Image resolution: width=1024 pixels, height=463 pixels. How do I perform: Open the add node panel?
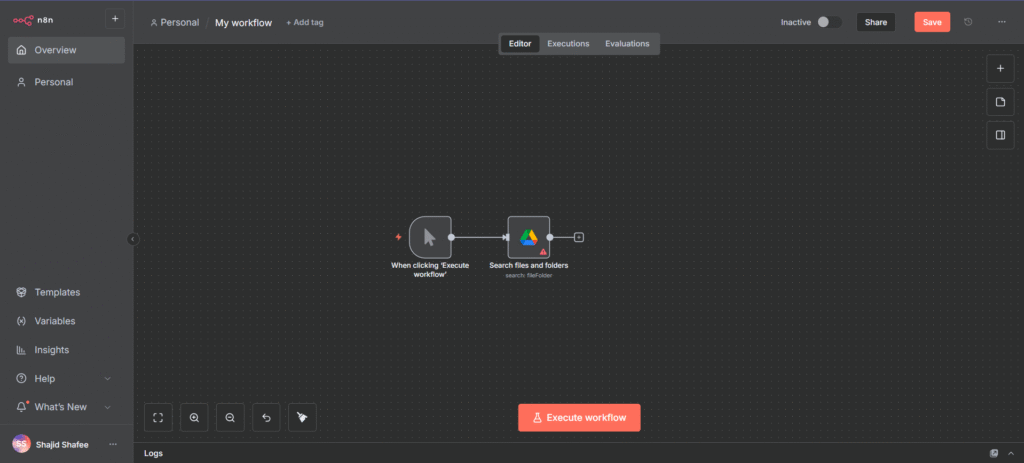click(1000, 68)
